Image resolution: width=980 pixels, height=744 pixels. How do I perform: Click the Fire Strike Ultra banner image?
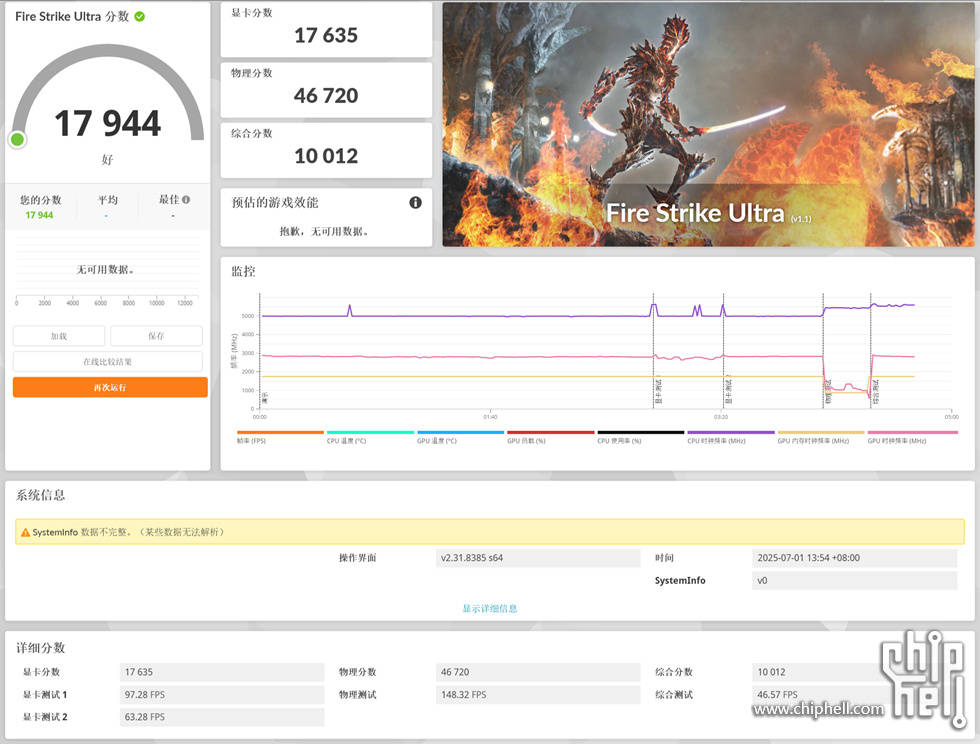708,124
